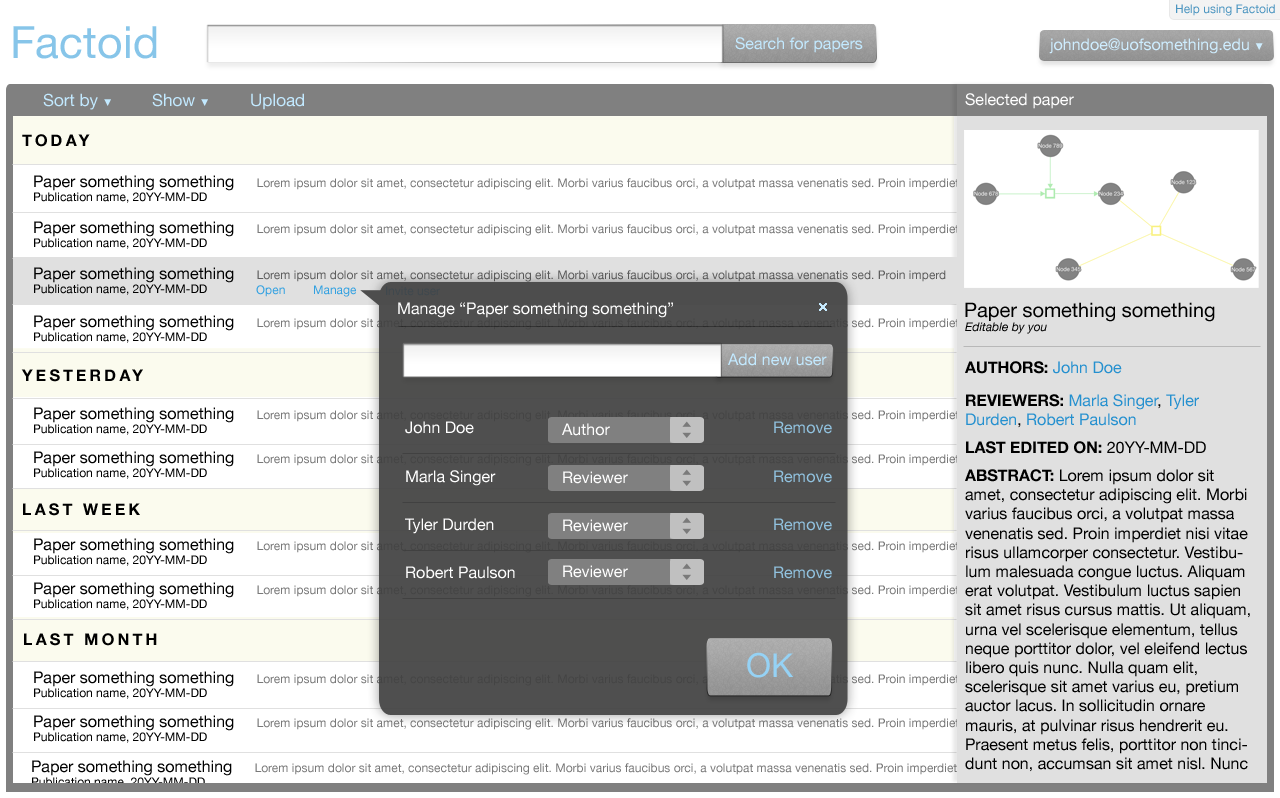1280x798 pixels.
Task: Open John Doe's Author role dropdown
Action: pos(625,430)
